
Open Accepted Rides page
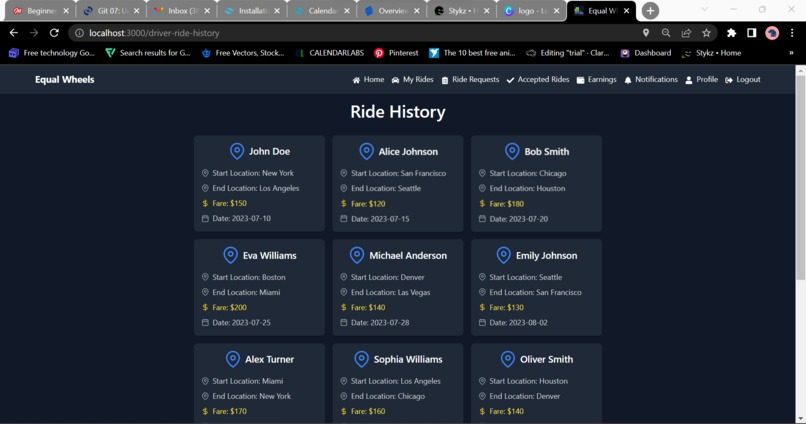538,80
